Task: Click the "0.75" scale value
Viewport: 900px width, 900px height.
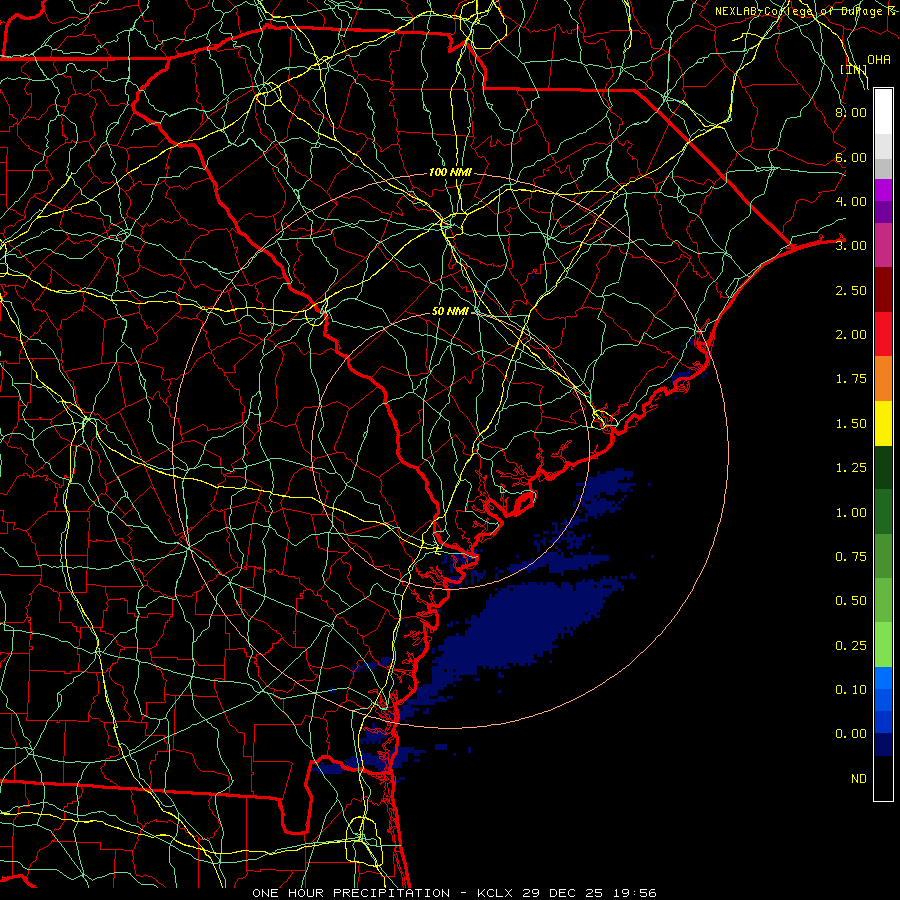Action: pyautogui.click(x=851, y=557)
